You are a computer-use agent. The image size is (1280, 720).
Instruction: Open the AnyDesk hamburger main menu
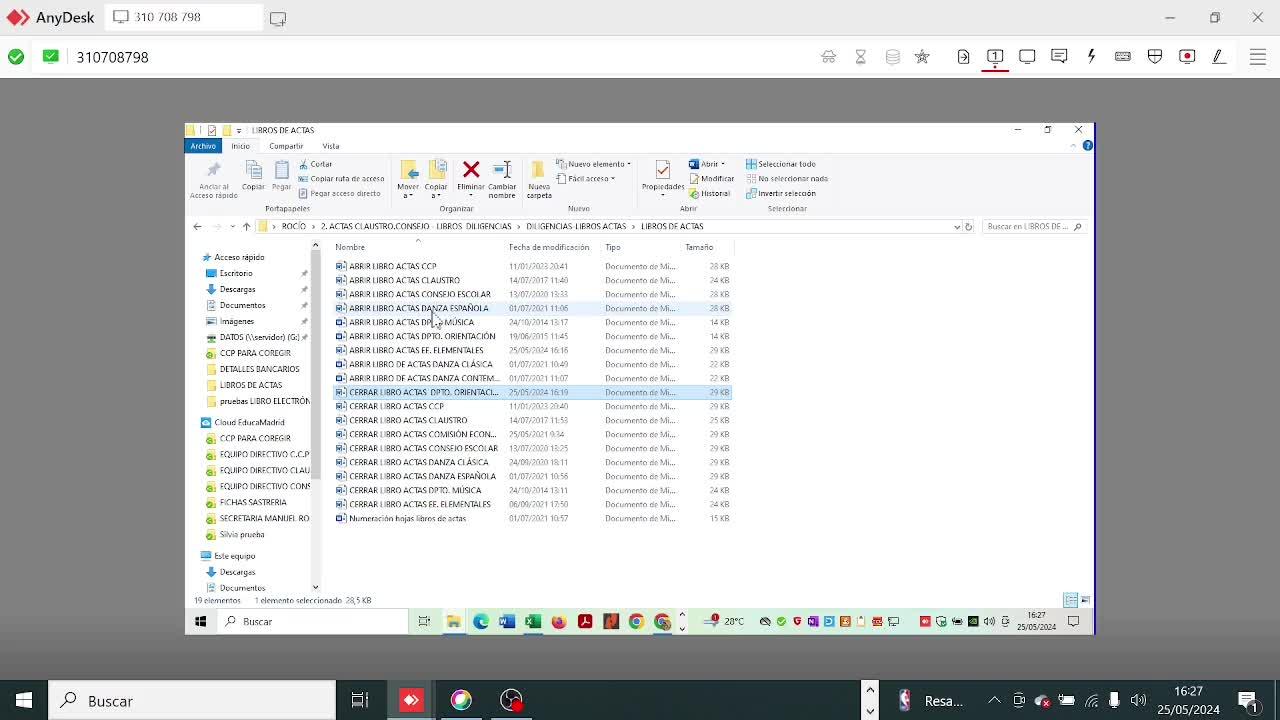[x=1258, y=57]
